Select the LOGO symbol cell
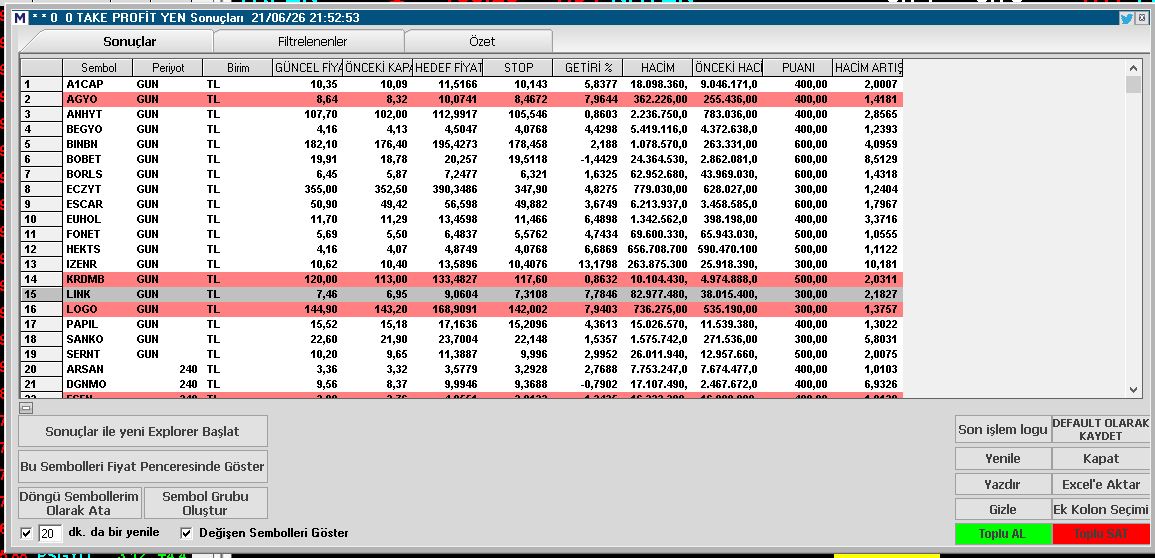 point(98,309)
